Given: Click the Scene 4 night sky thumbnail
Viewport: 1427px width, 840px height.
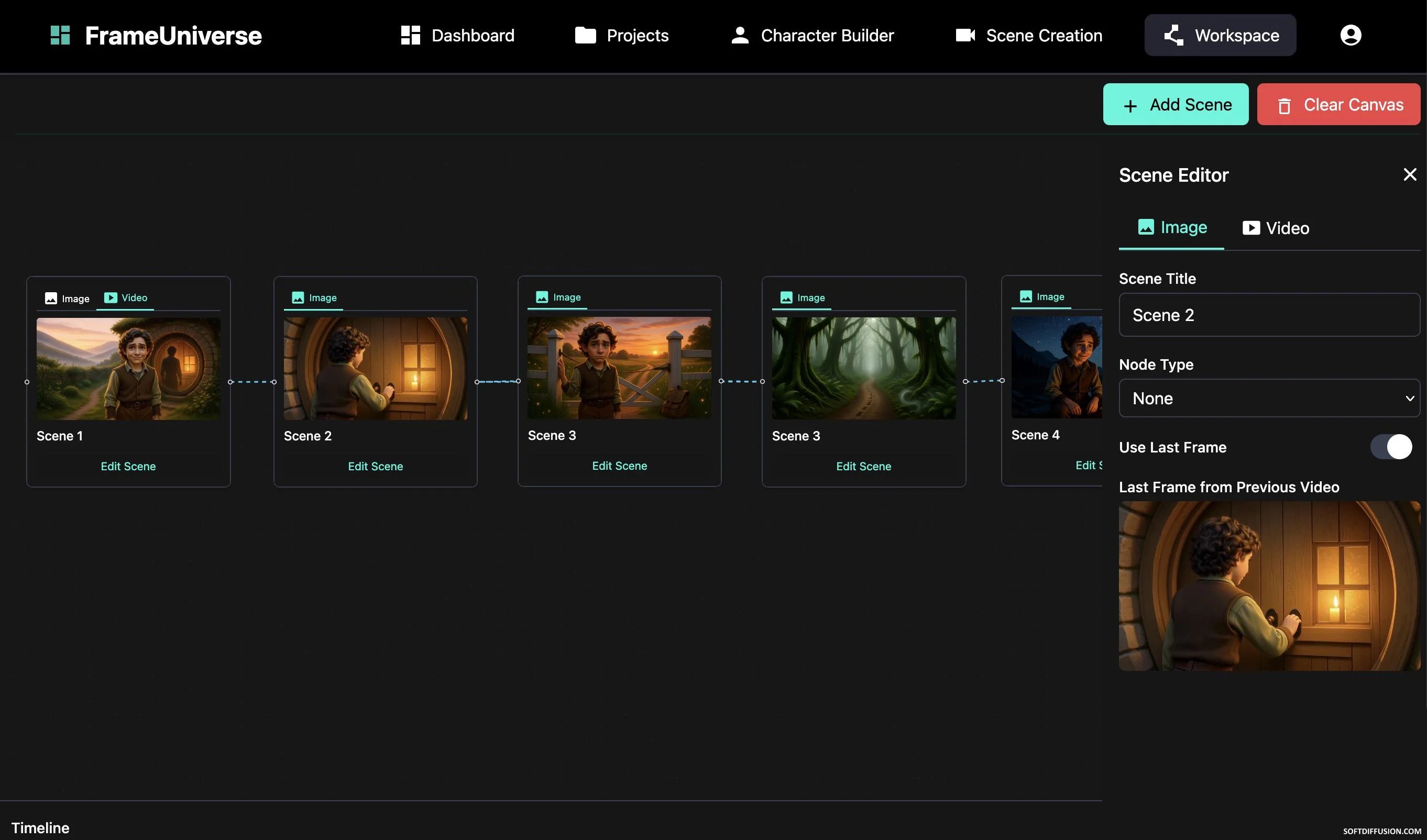Looking at the screenshot, I should [x=1057, y=367].
